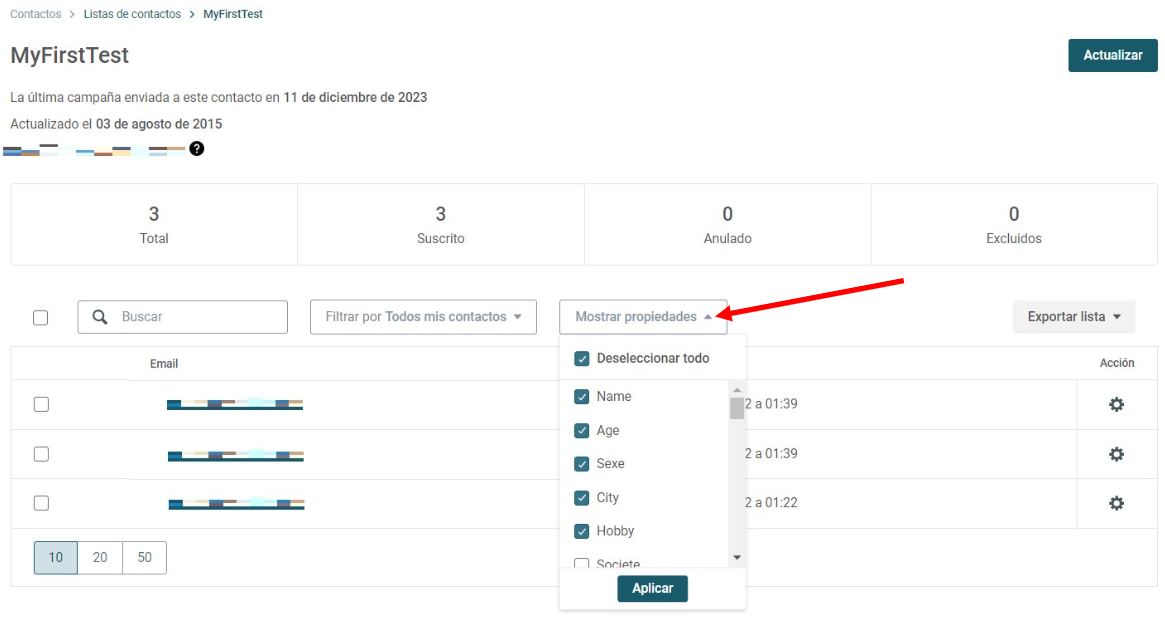The width and height of the screenshot is (1165, 617).
Task: Uncheck the Name property checkbox
Action: tap(582, 397)
